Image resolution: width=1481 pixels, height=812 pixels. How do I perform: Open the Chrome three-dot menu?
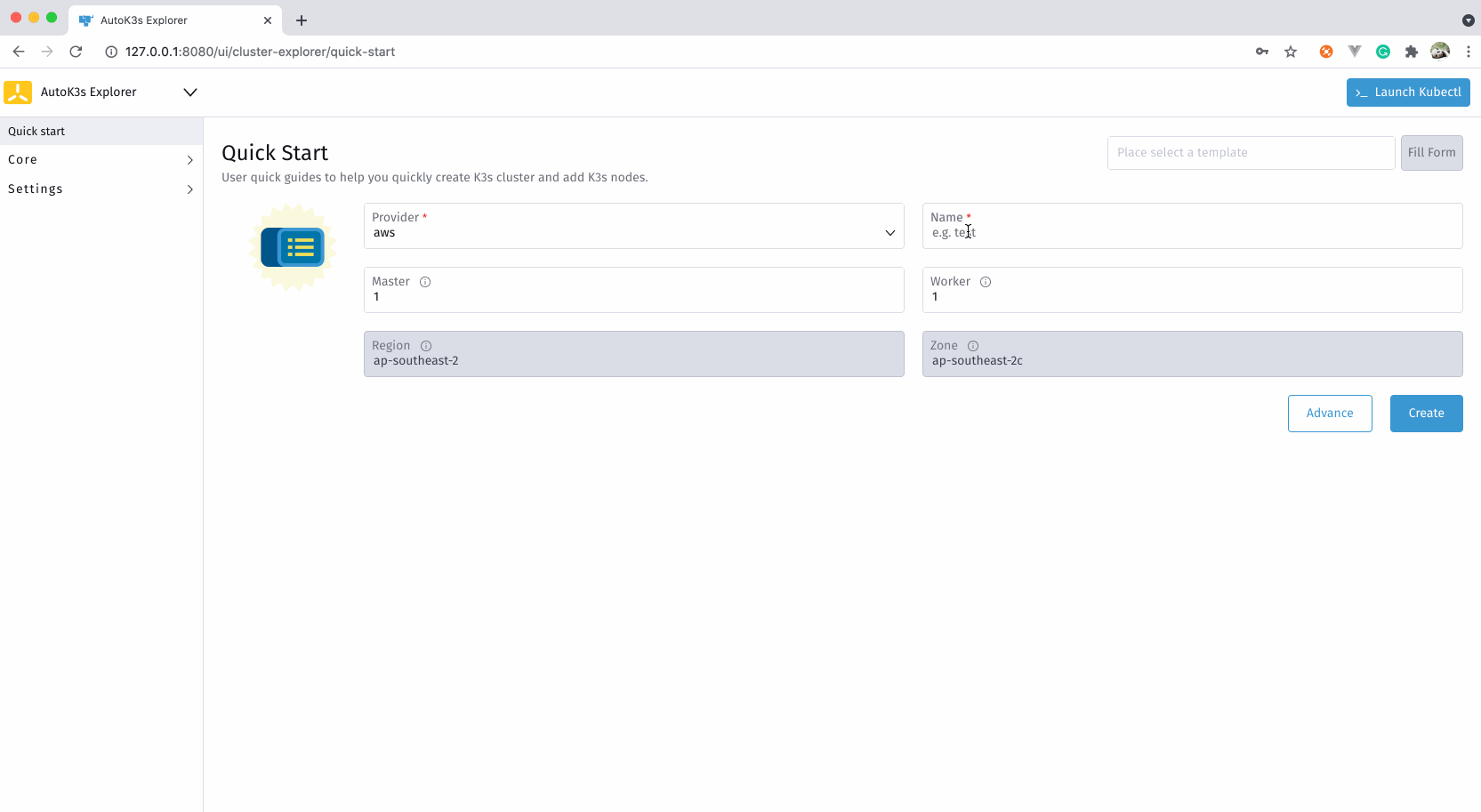pos(1469,52)
